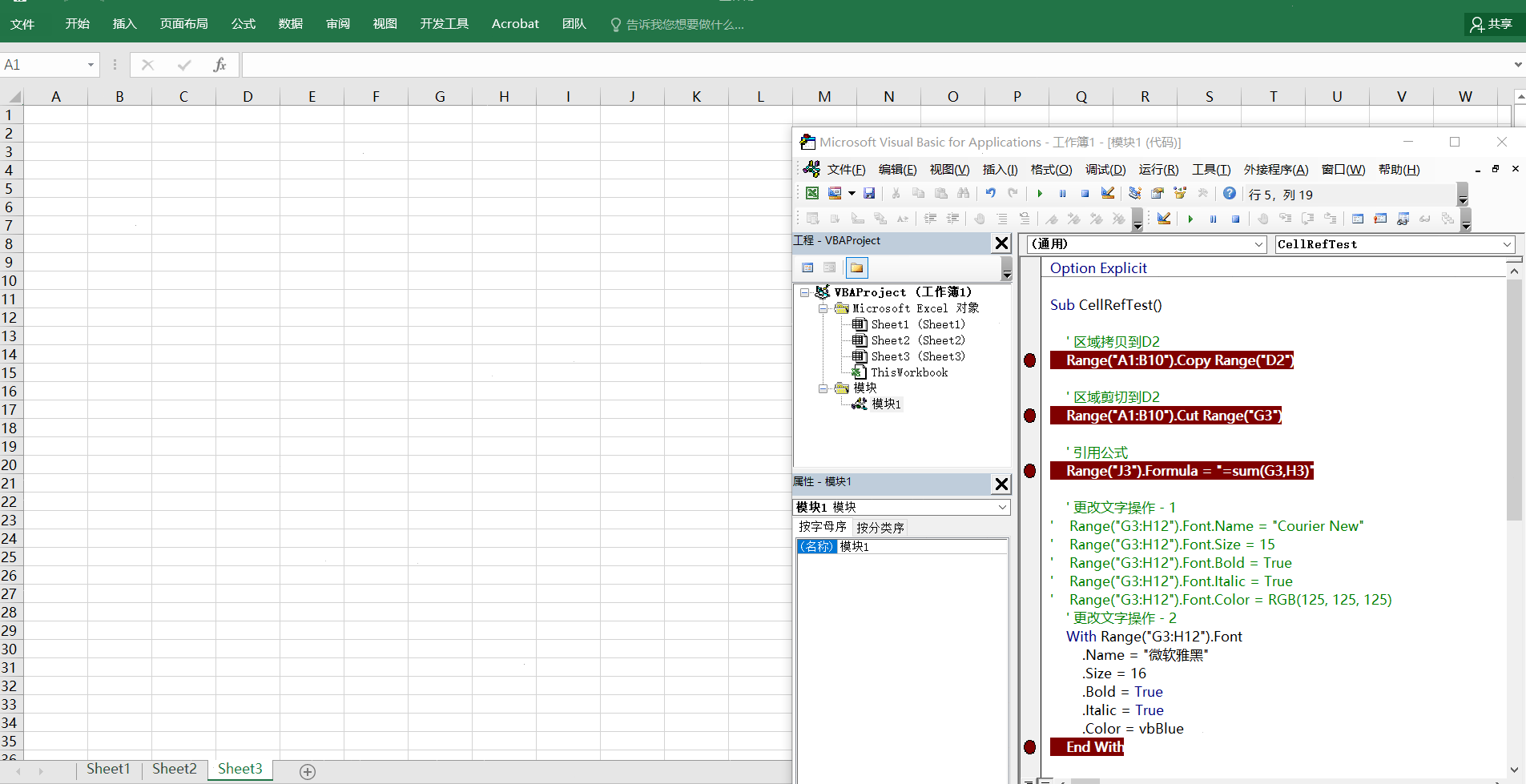
Task: Click the 共享 share button
Action: click(x=1492, y=24)
